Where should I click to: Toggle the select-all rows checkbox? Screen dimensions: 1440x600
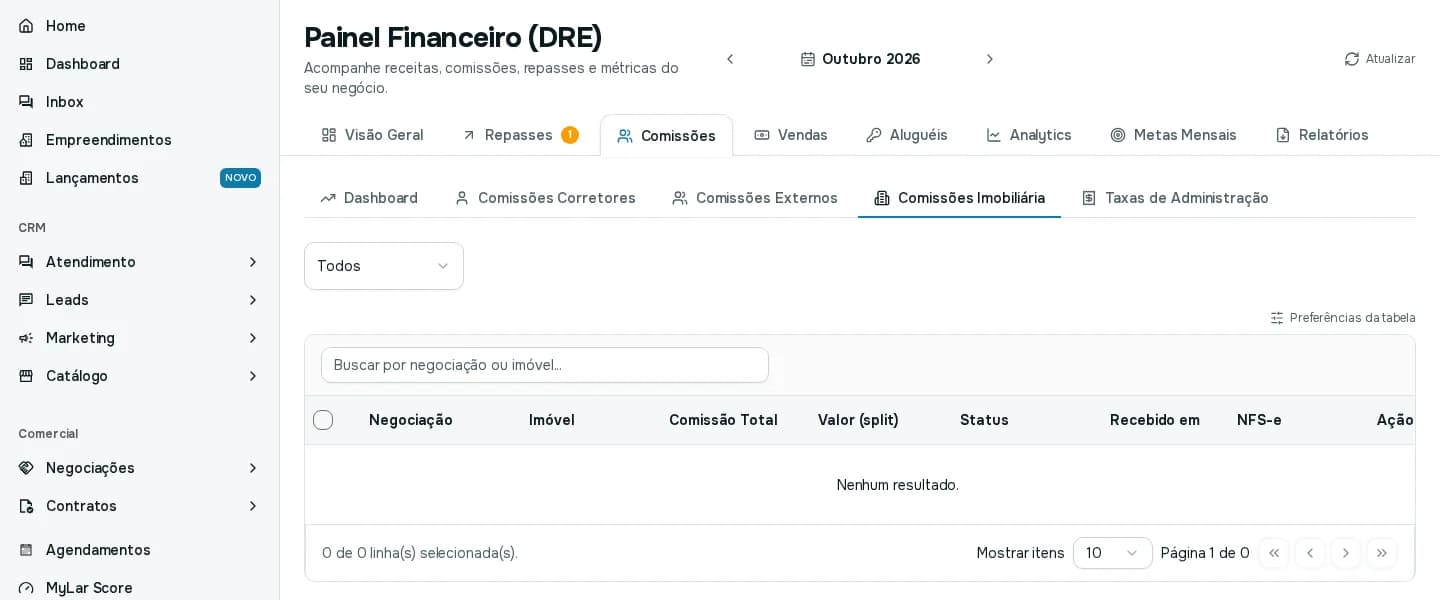[x=323, y=420]
